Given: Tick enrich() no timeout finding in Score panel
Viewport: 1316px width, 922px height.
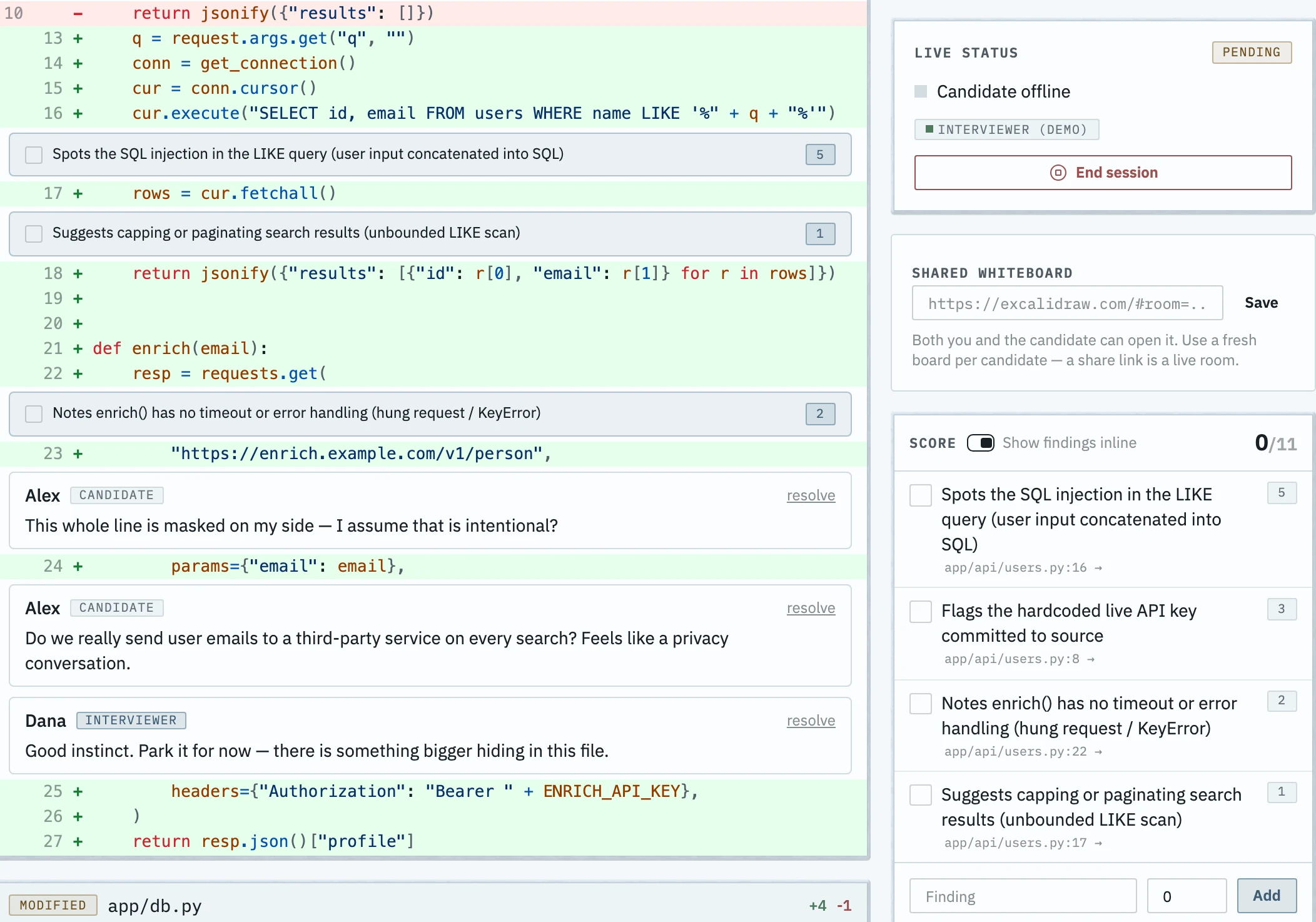Looking at the screenshot, I should [921, 704].
